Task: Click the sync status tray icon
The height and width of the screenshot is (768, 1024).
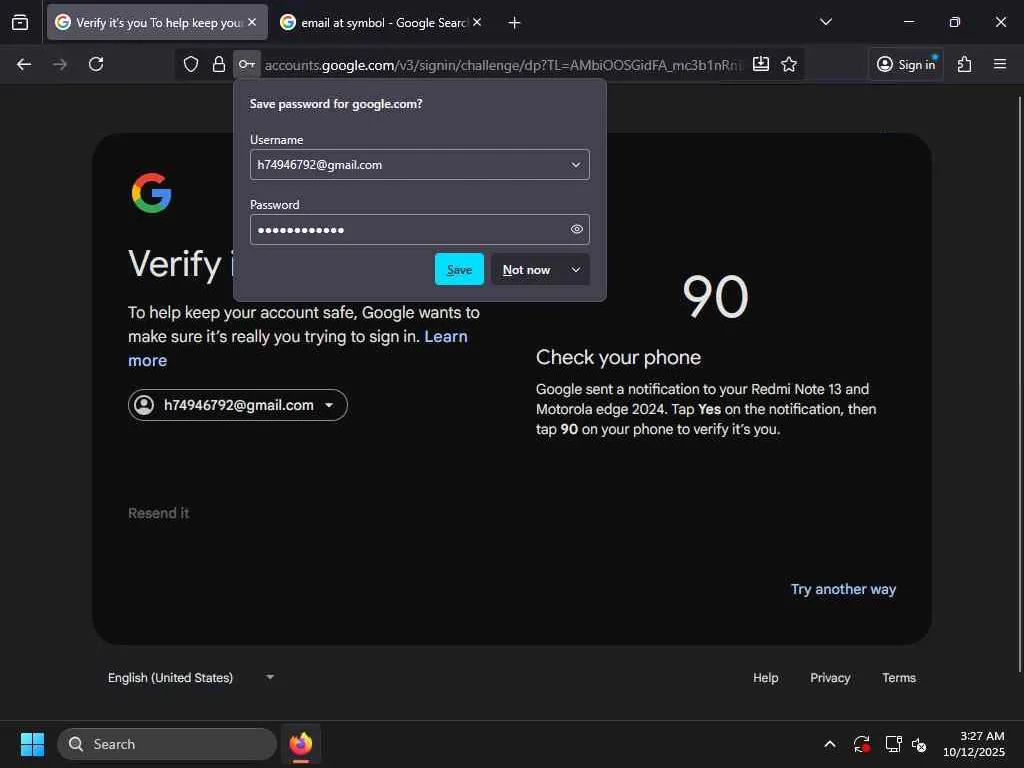Action: coord(861,744)
